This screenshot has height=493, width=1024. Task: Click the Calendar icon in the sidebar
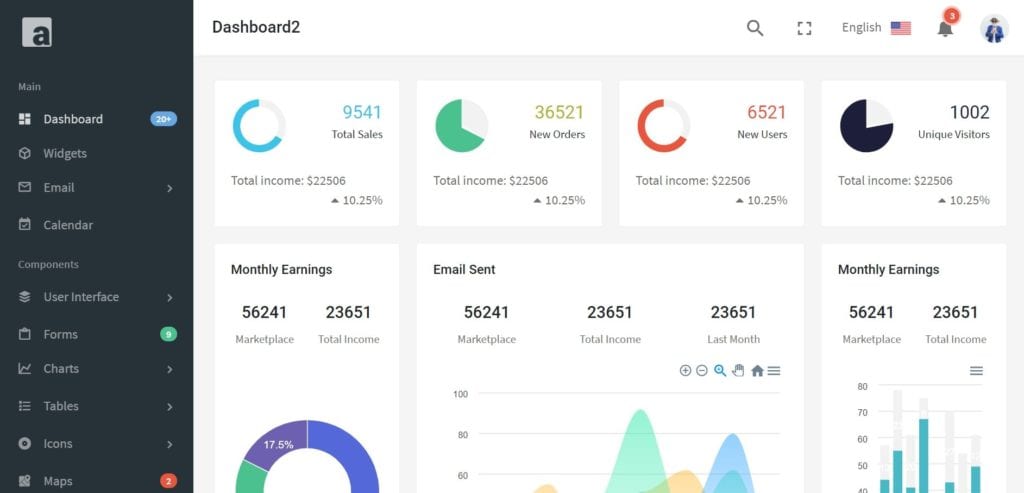pos(25,225)
